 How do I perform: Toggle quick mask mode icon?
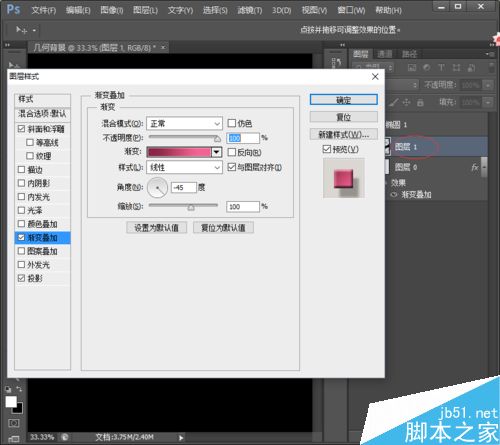coord(14,423)
